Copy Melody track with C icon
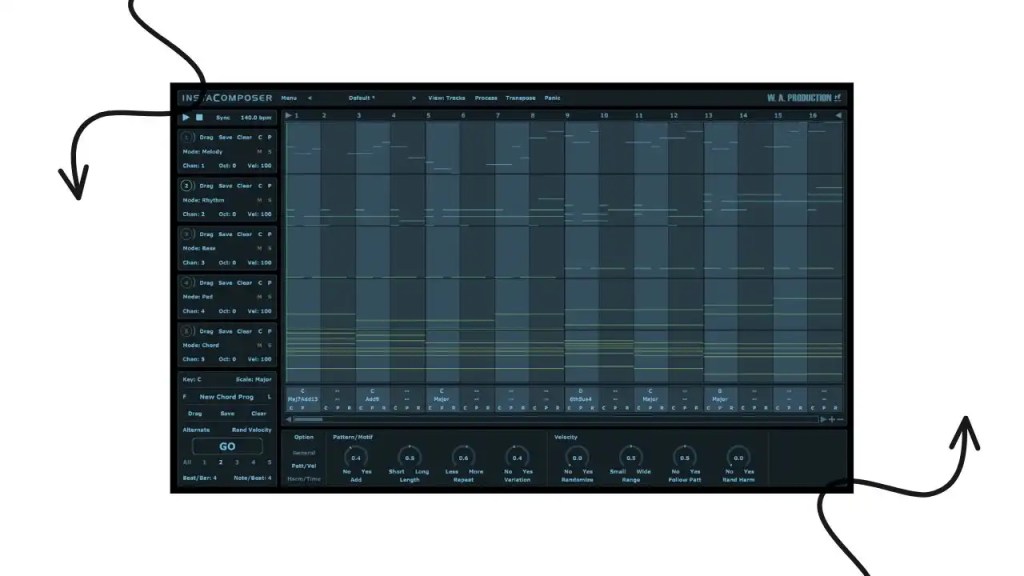1024x576 pixels. pyautogui.click(x=260, y=137)
